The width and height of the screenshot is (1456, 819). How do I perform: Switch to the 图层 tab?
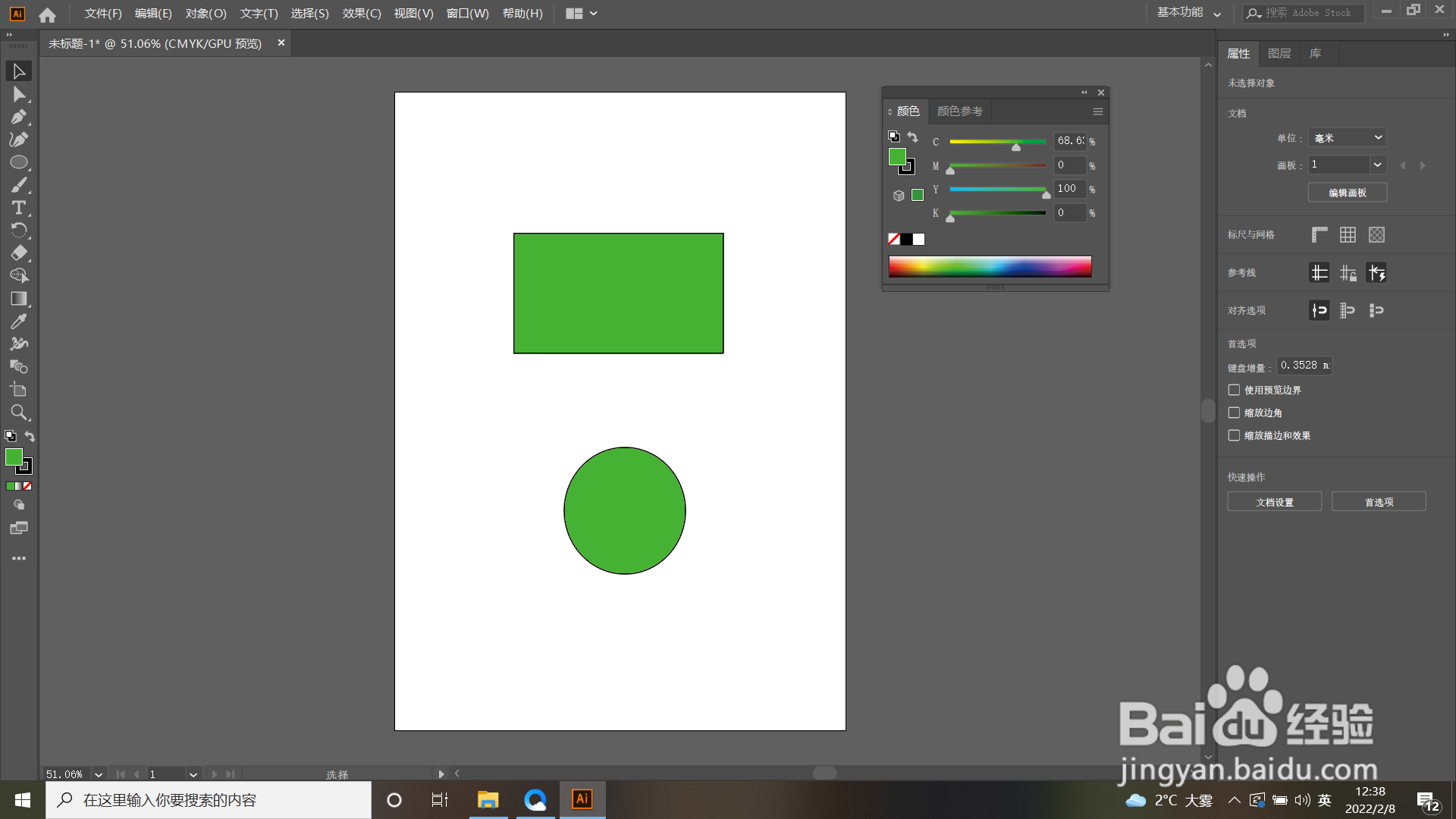(x=1279, y=54)
